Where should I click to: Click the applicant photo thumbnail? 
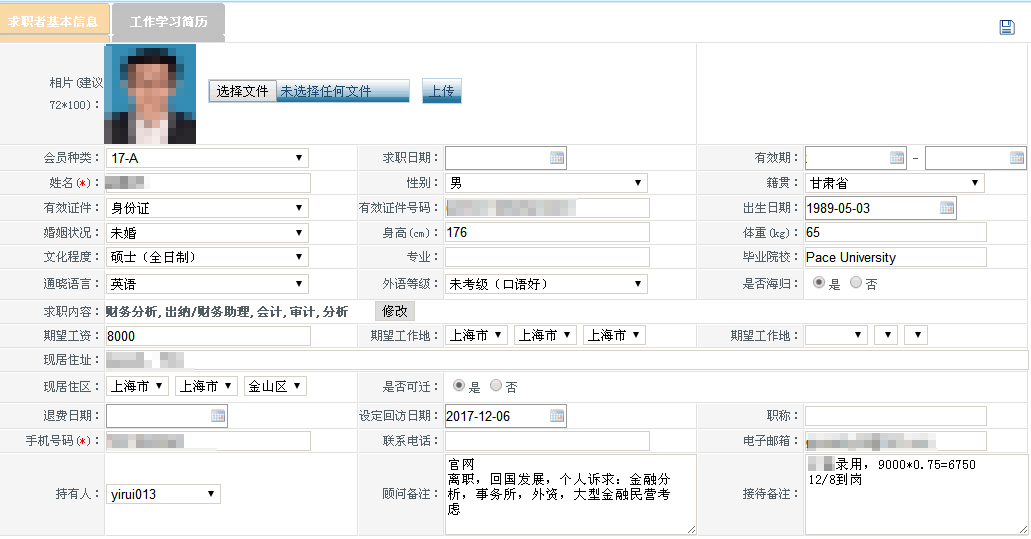click(x=150, y=94)
